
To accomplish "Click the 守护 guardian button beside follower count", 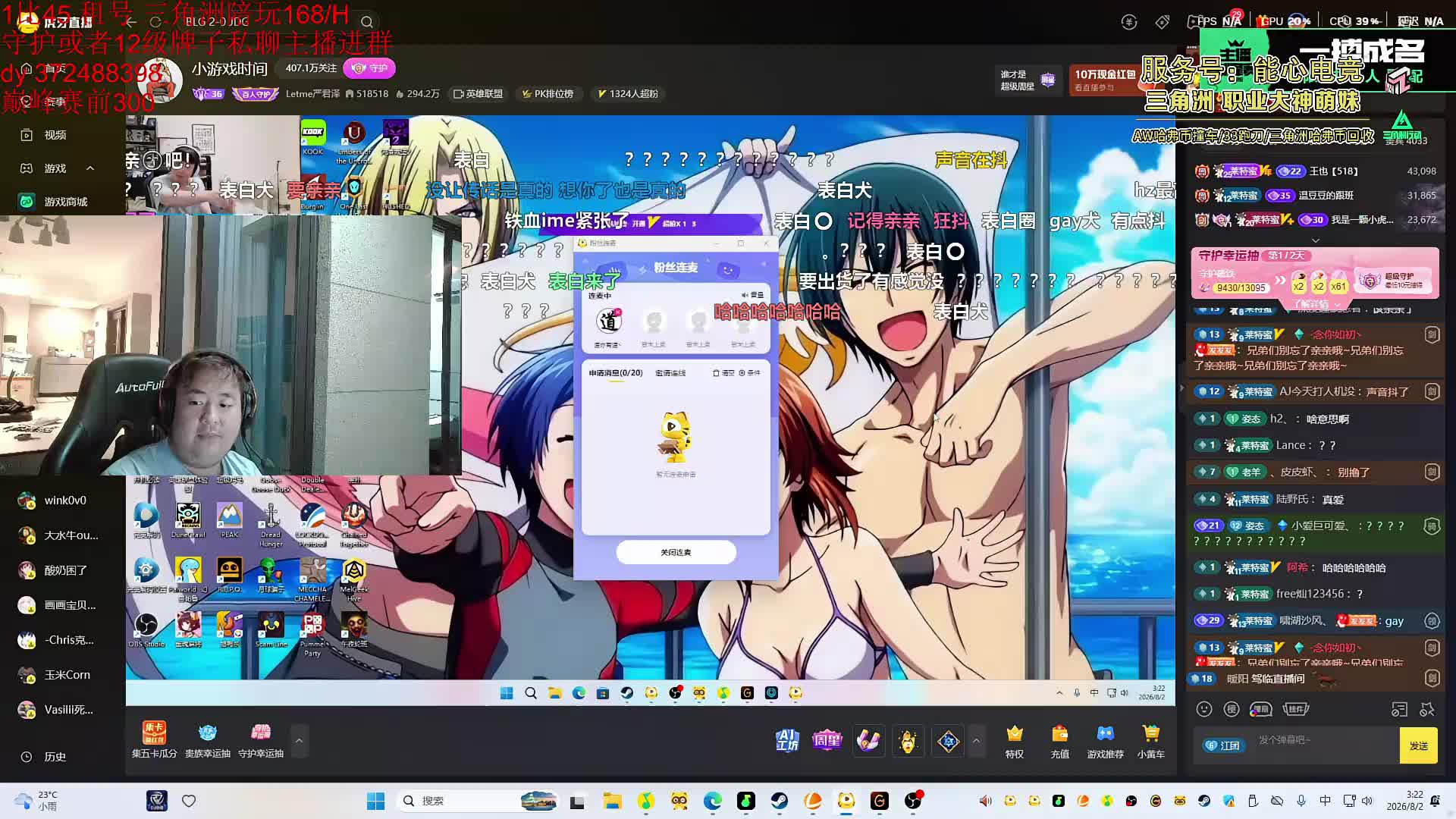I will click(369, 68).
